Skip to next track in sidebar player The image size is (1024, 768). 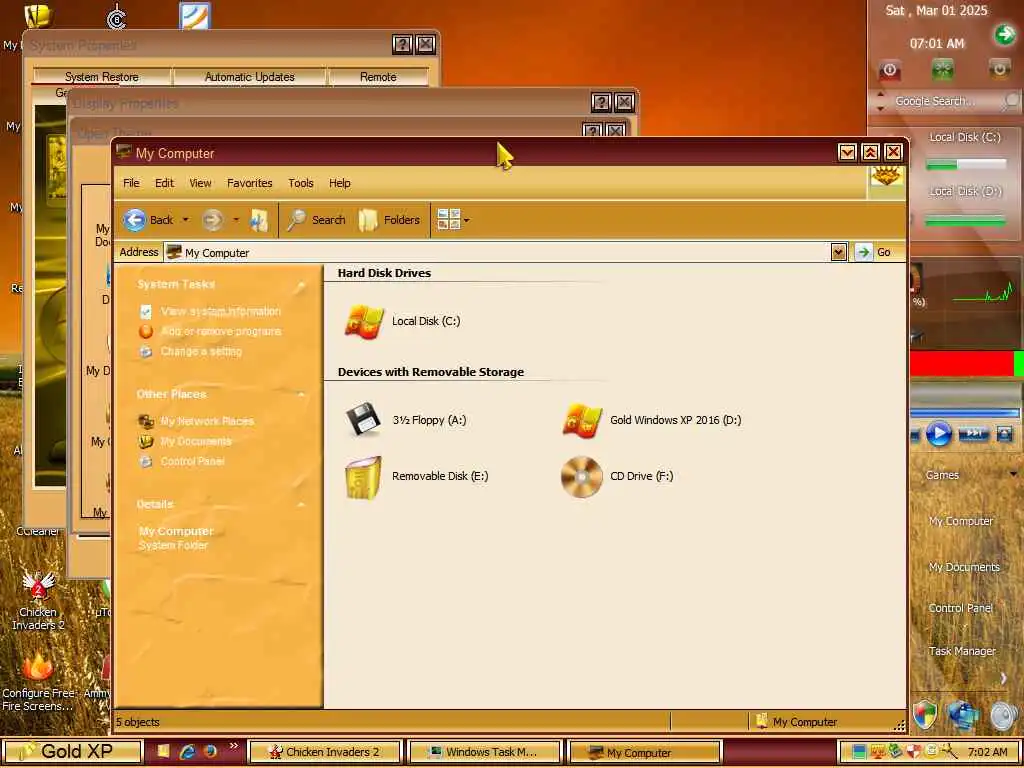tap(973, 433)
